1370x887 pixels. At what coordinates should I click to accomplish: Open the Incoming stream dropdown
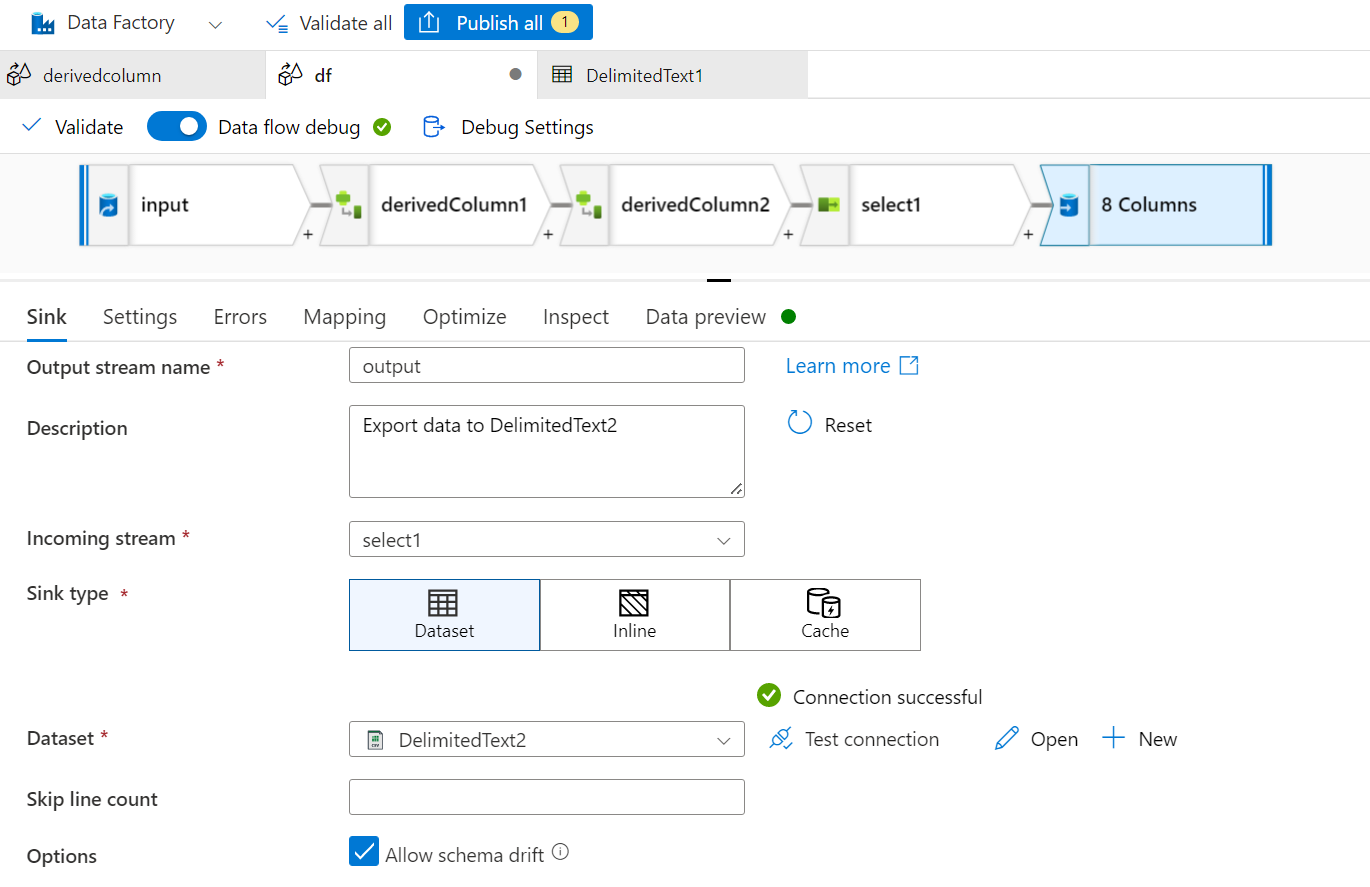coord(547,539)
